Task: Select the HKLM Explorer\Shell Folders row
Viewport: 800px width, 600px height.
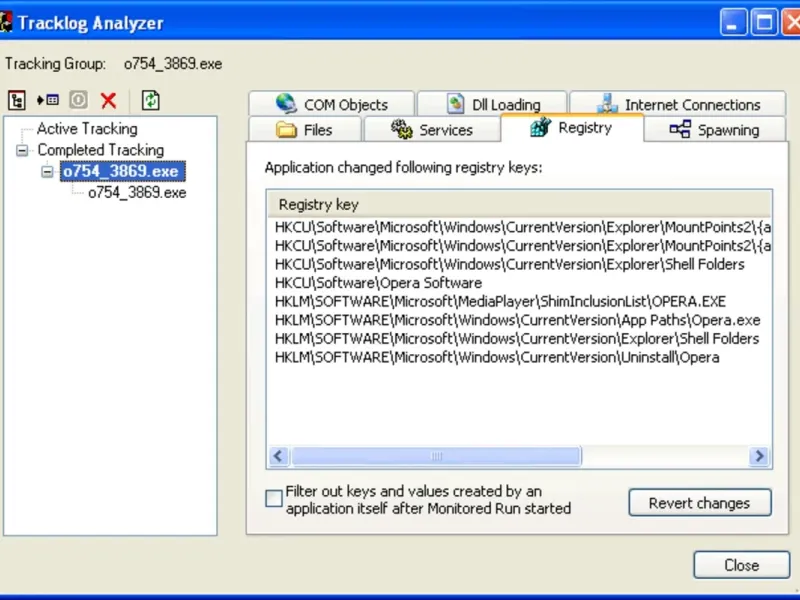Action: point(517,338)
